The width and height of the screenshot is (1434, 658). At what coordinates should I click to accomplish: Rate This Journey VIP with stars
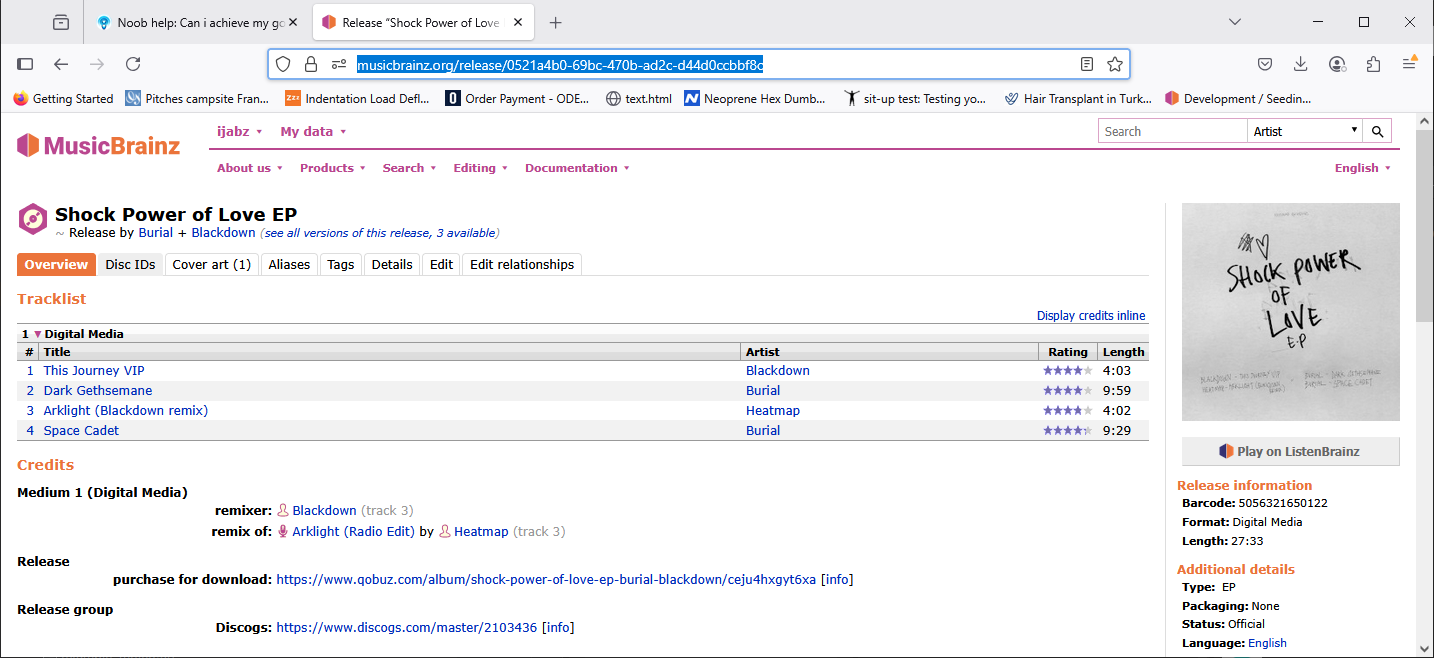coord(1067,370)
